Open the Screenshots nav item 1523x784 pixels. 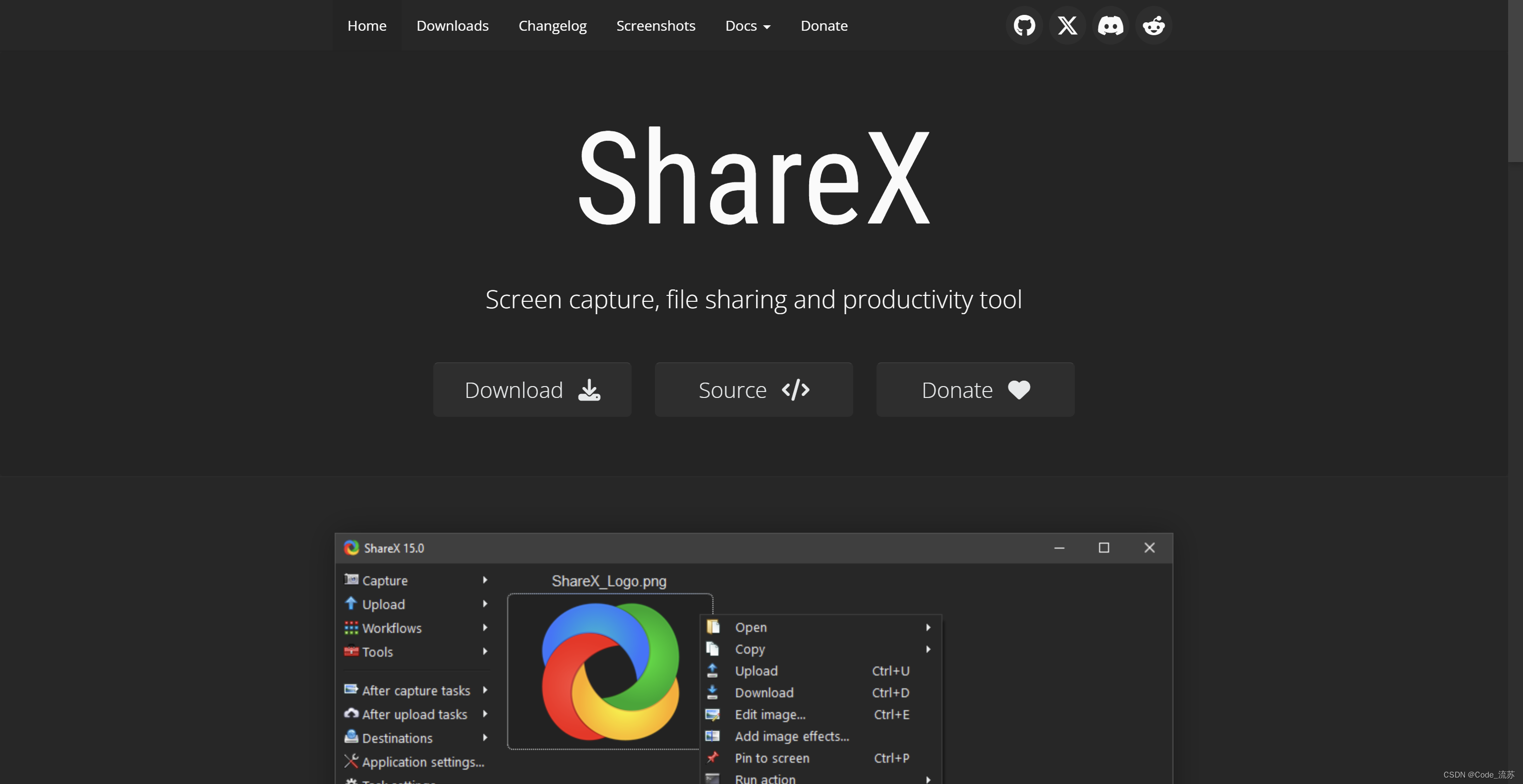(656, 25)
